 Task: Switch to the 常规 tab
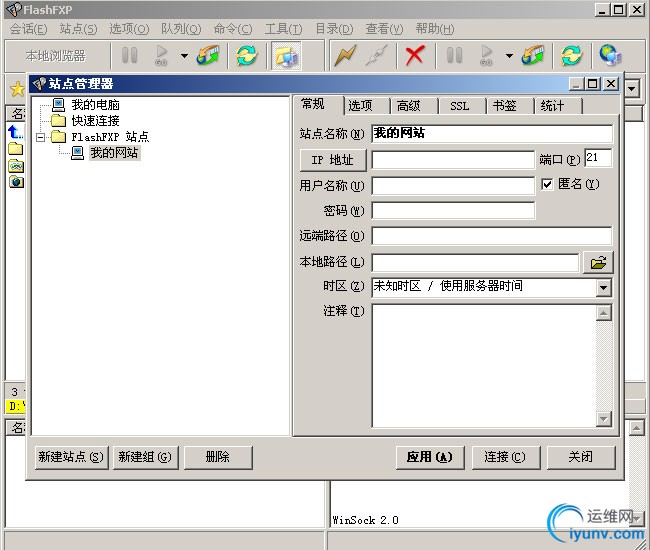[318, 105]
